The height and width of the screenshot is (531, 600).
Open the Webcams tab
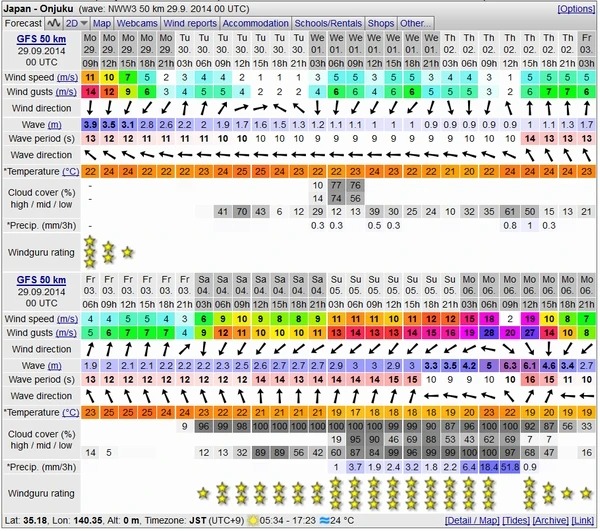[137, 23]
